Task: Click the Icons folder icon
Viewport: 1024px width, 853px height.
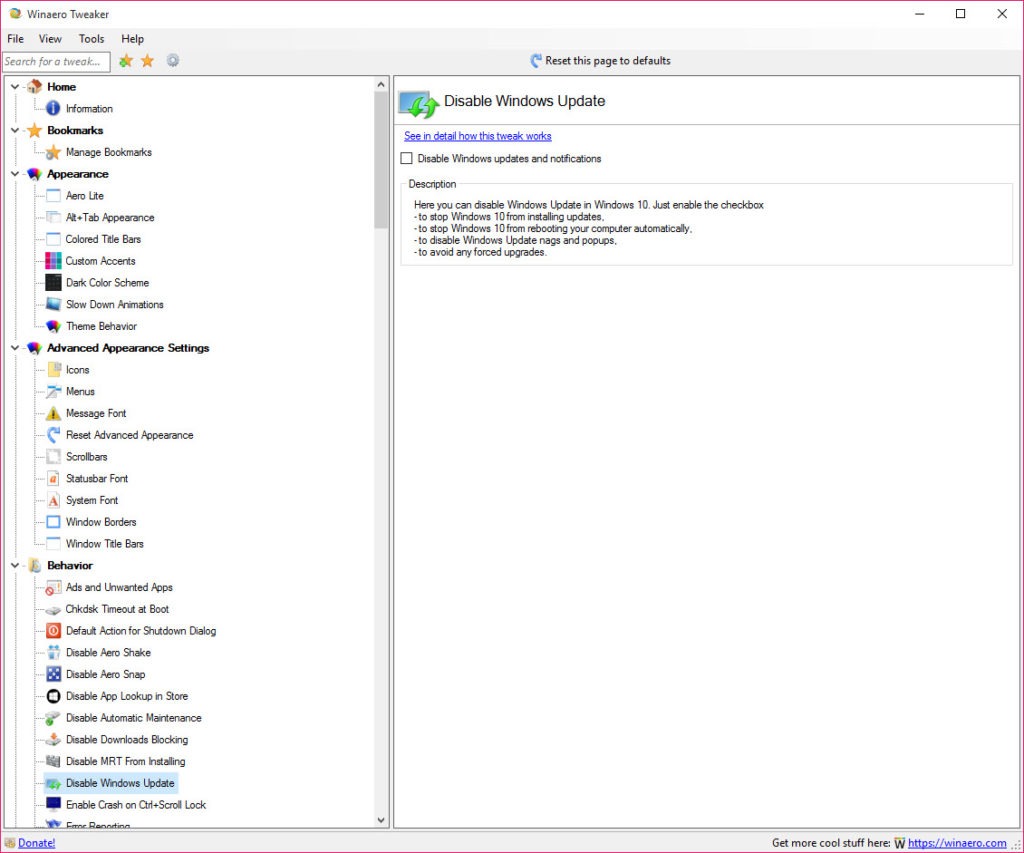Action: pos(53,370)
